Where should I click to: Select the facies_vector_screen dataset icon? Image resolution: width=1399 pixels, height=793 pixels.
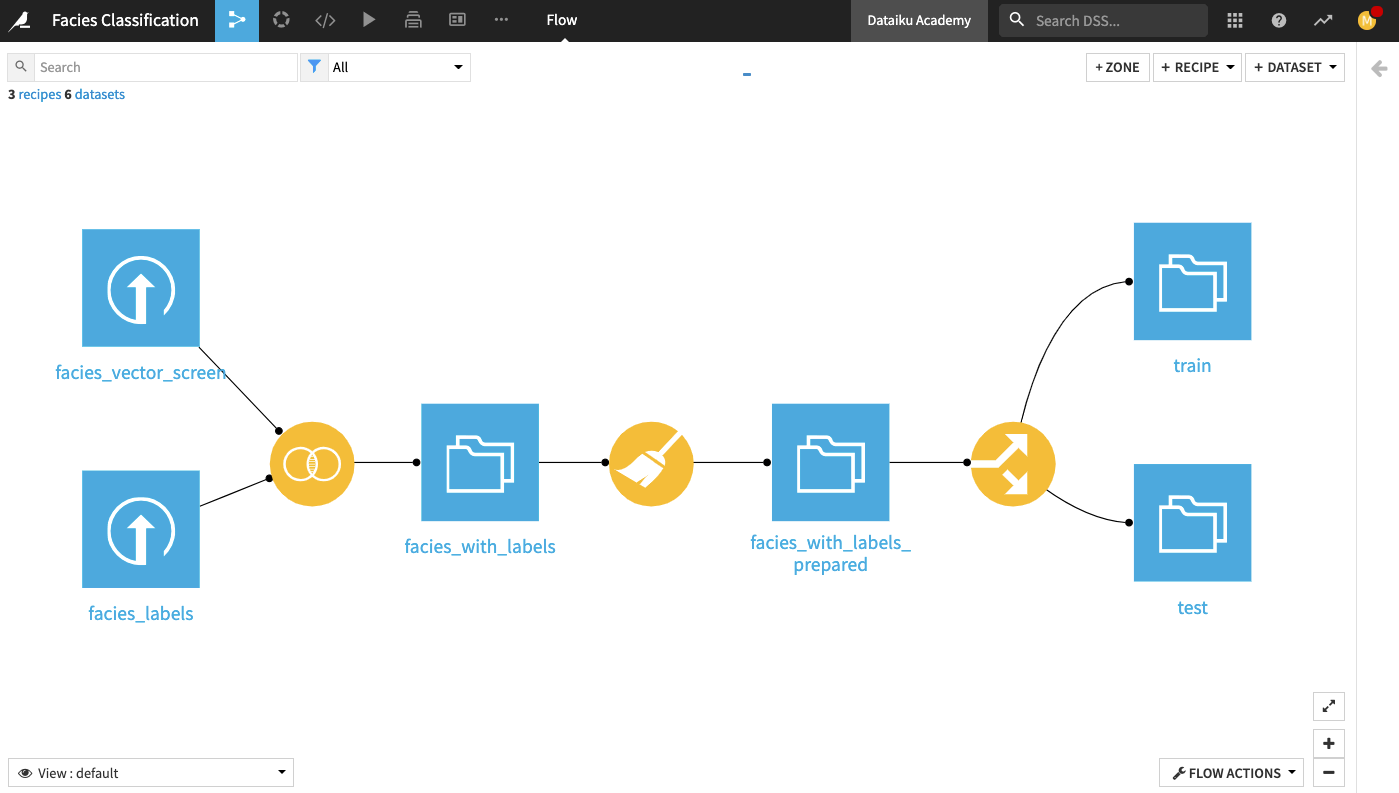pyautogui.click(x=141, y=288)
